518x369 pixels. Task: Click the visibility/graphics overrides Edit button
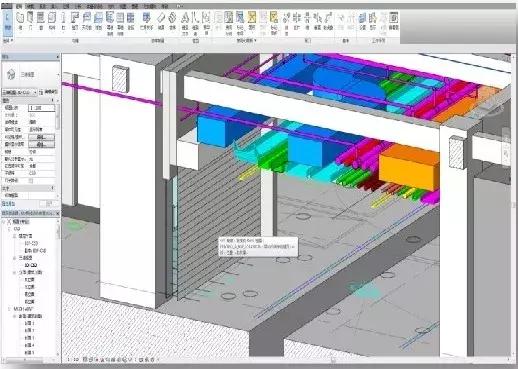click(42, 137)
